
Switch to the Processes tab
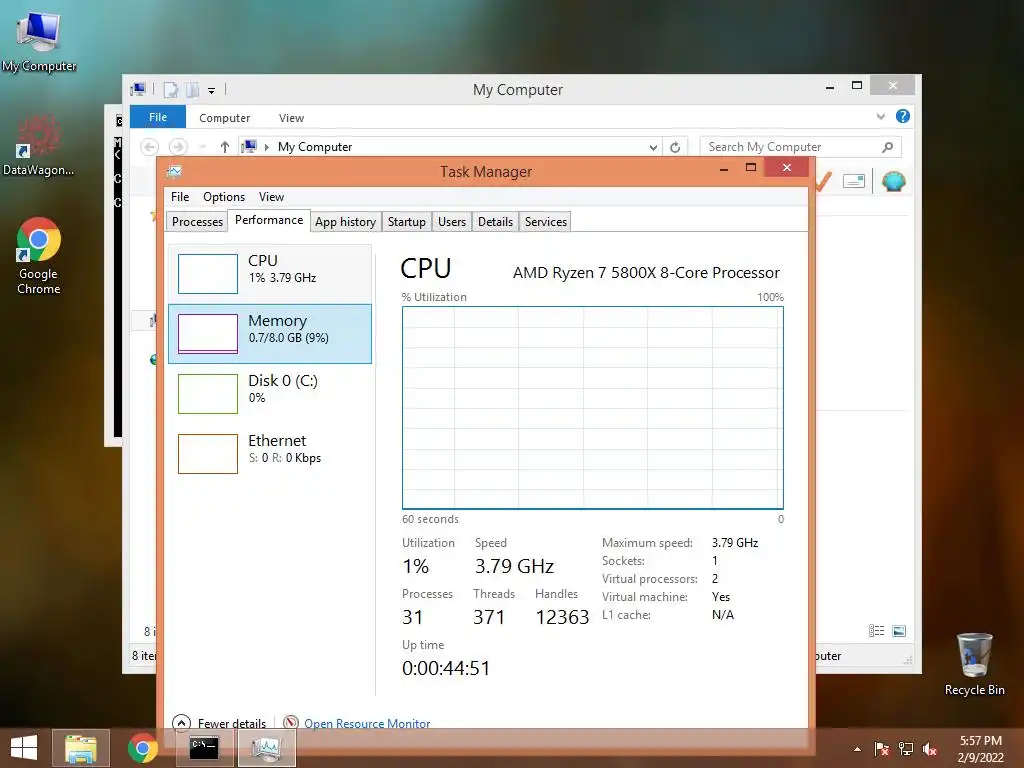[x=197, y=222]
